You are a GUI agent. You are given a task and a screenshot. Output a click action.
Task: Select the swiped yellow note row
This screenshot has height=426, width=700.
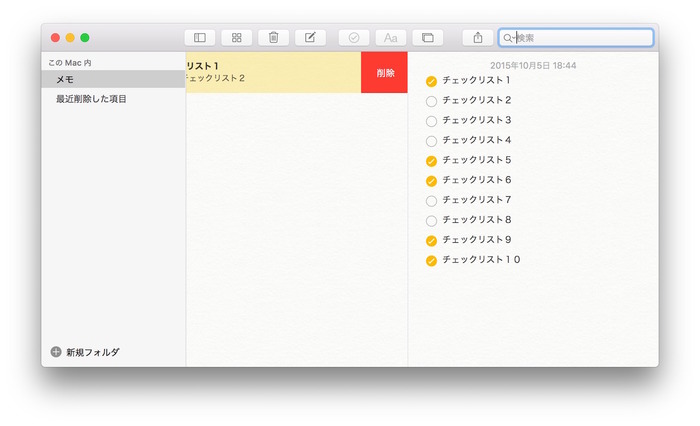point(273,72)
